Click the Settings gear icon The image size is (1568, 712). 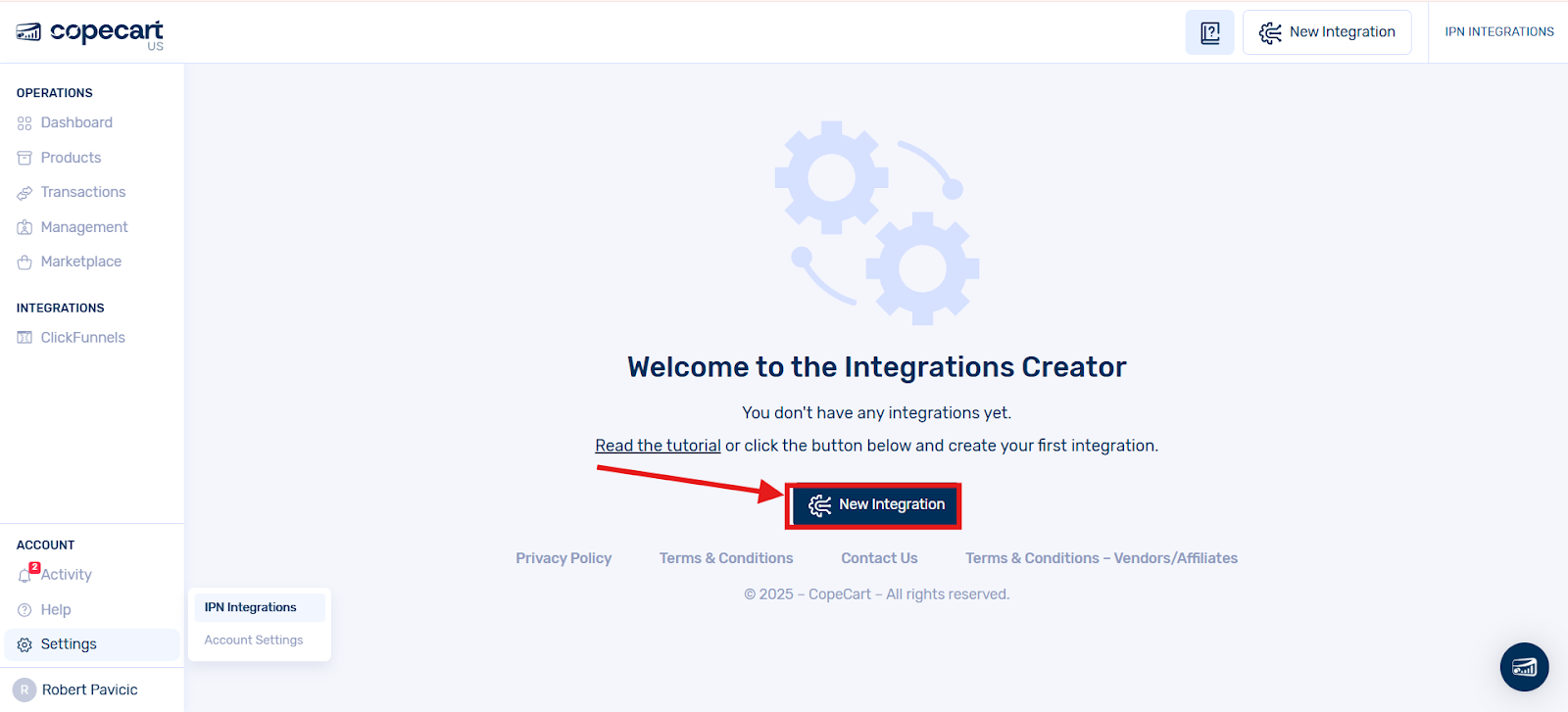[24, 644]
